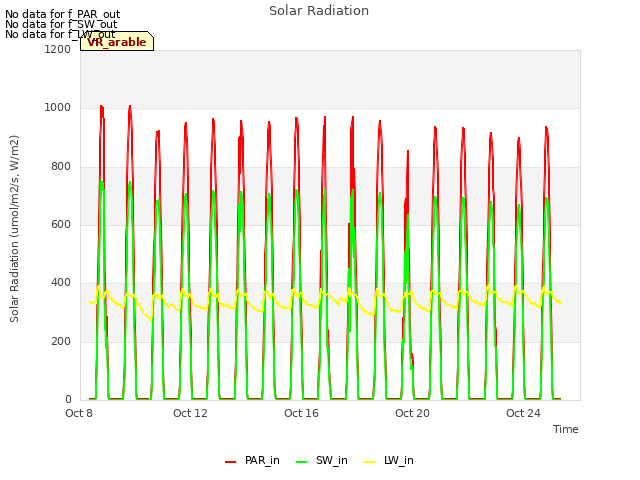The image size is (640, 480).
Task: Click the 1200 y-axis tick label
Action: click(58, 49)
